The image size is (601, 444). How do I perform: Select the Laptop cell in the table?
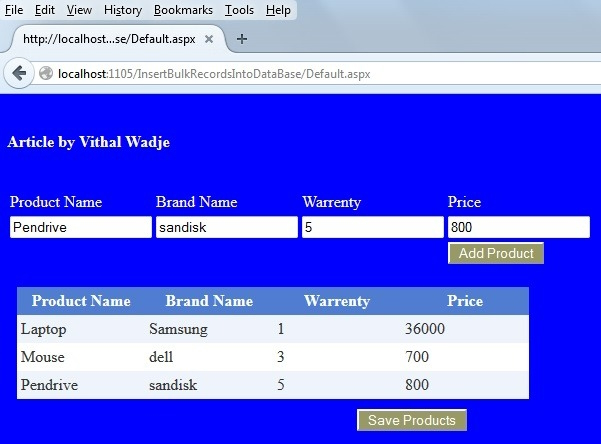click(x=43, y=329)
